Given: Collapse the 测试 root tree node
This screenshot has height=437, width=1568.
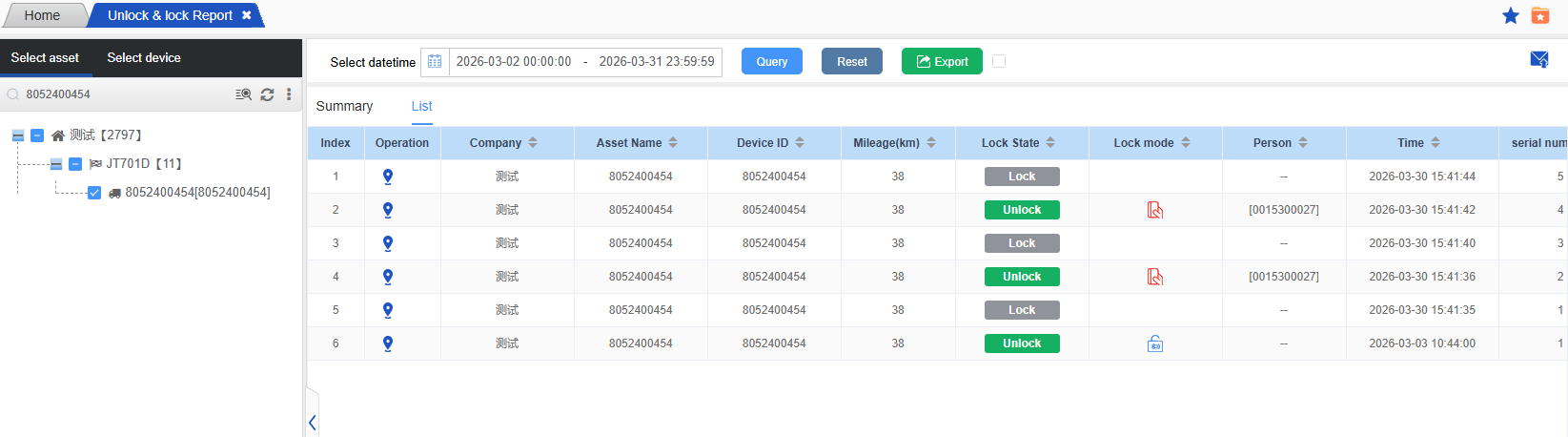Looking at the screenshot, I should (18, 135).
